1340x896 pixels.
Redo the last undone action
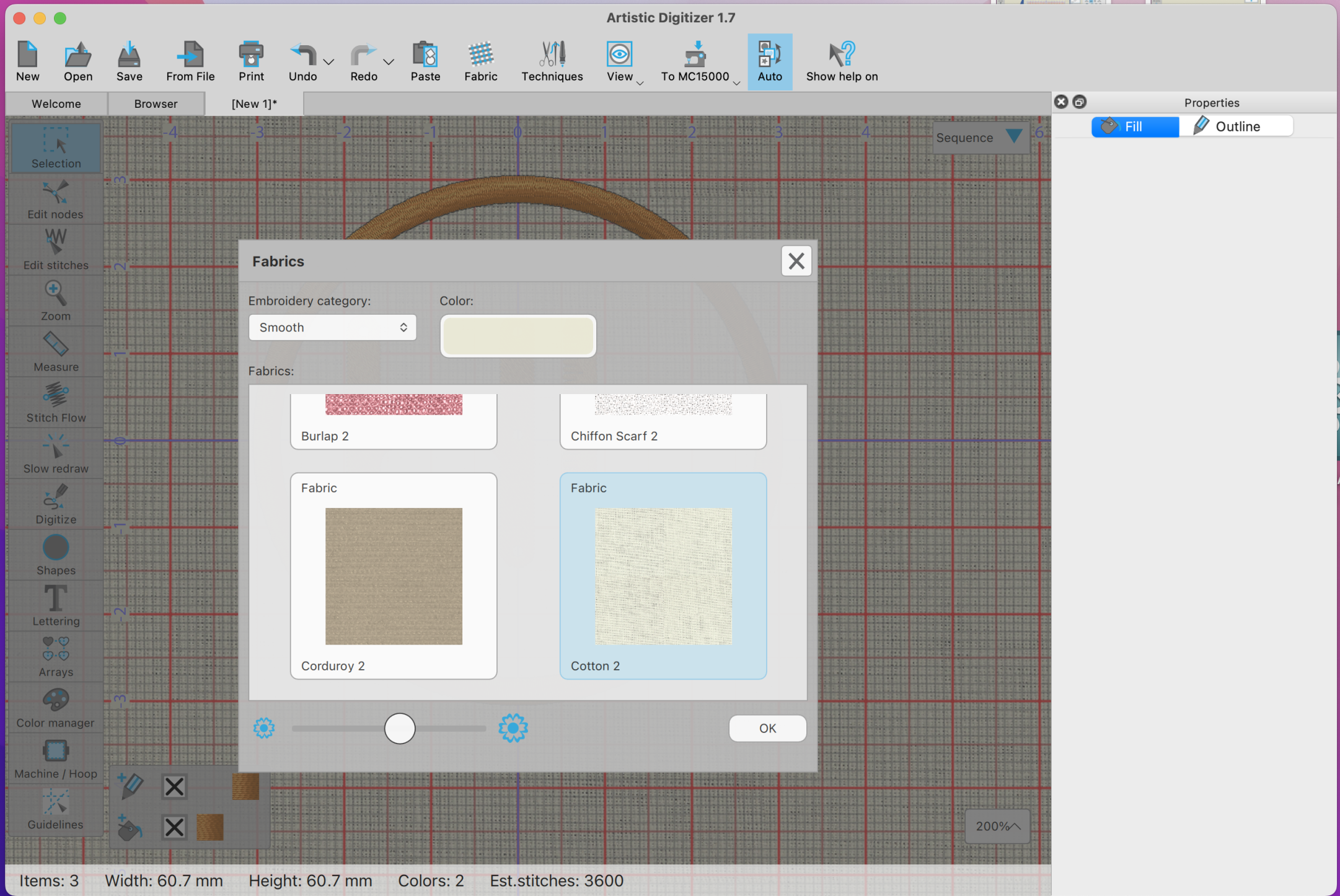[x=363, y=61]
